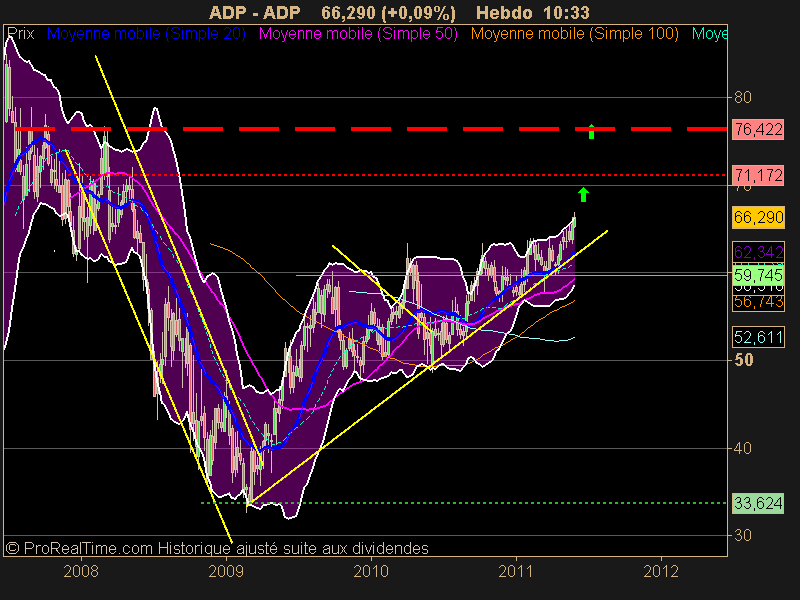Click the 'Hebdo' timeframe label
800x600 pixels.
(504, 12)
